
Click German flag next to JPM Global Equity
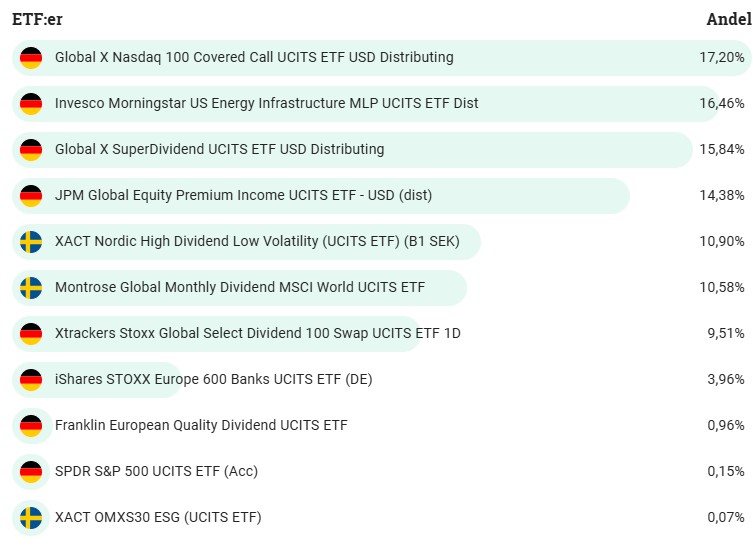[x=31, y=196]
